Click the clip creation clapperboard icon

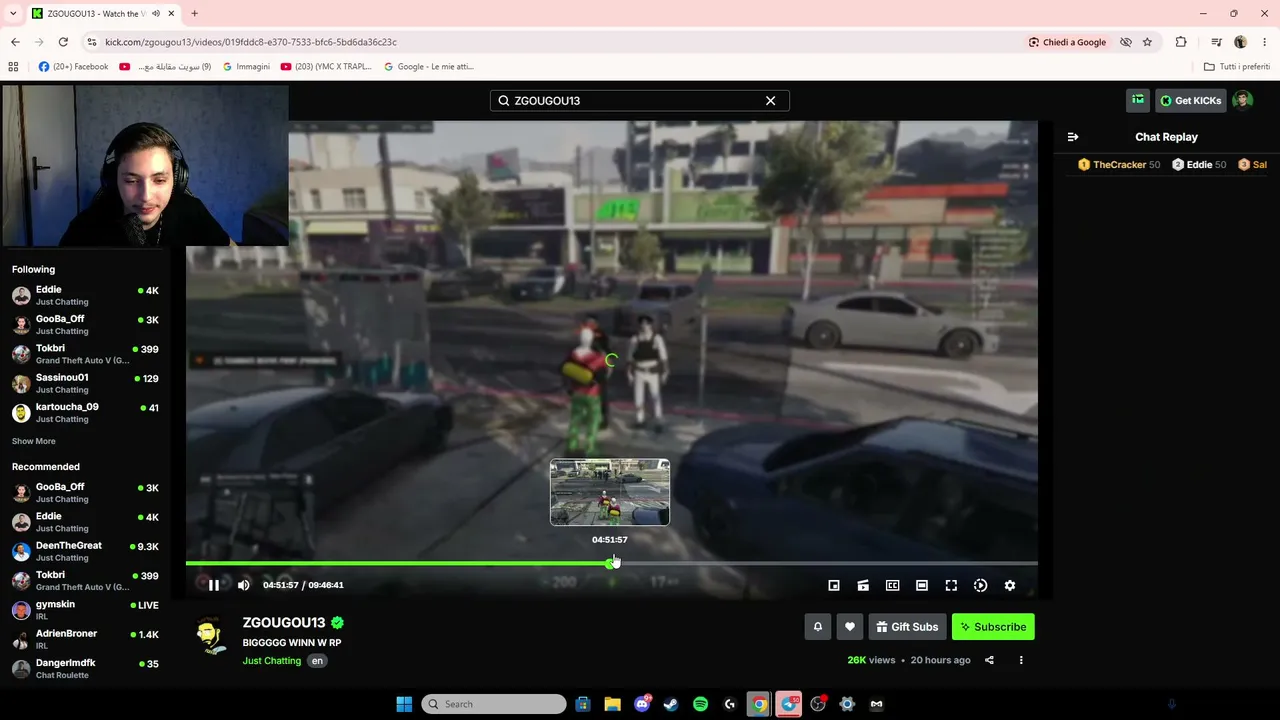[x=863, y=585]
